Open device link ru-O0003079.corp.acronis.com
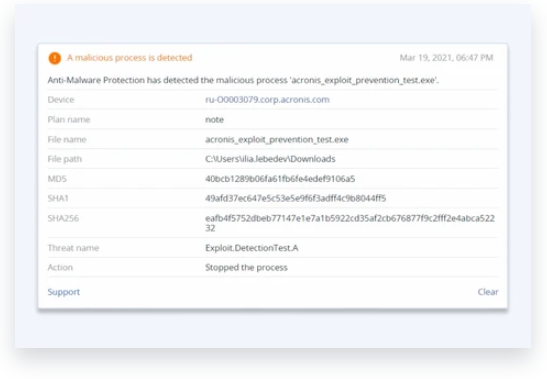Viewport: 547px width, 379px height. coord(267,100)
